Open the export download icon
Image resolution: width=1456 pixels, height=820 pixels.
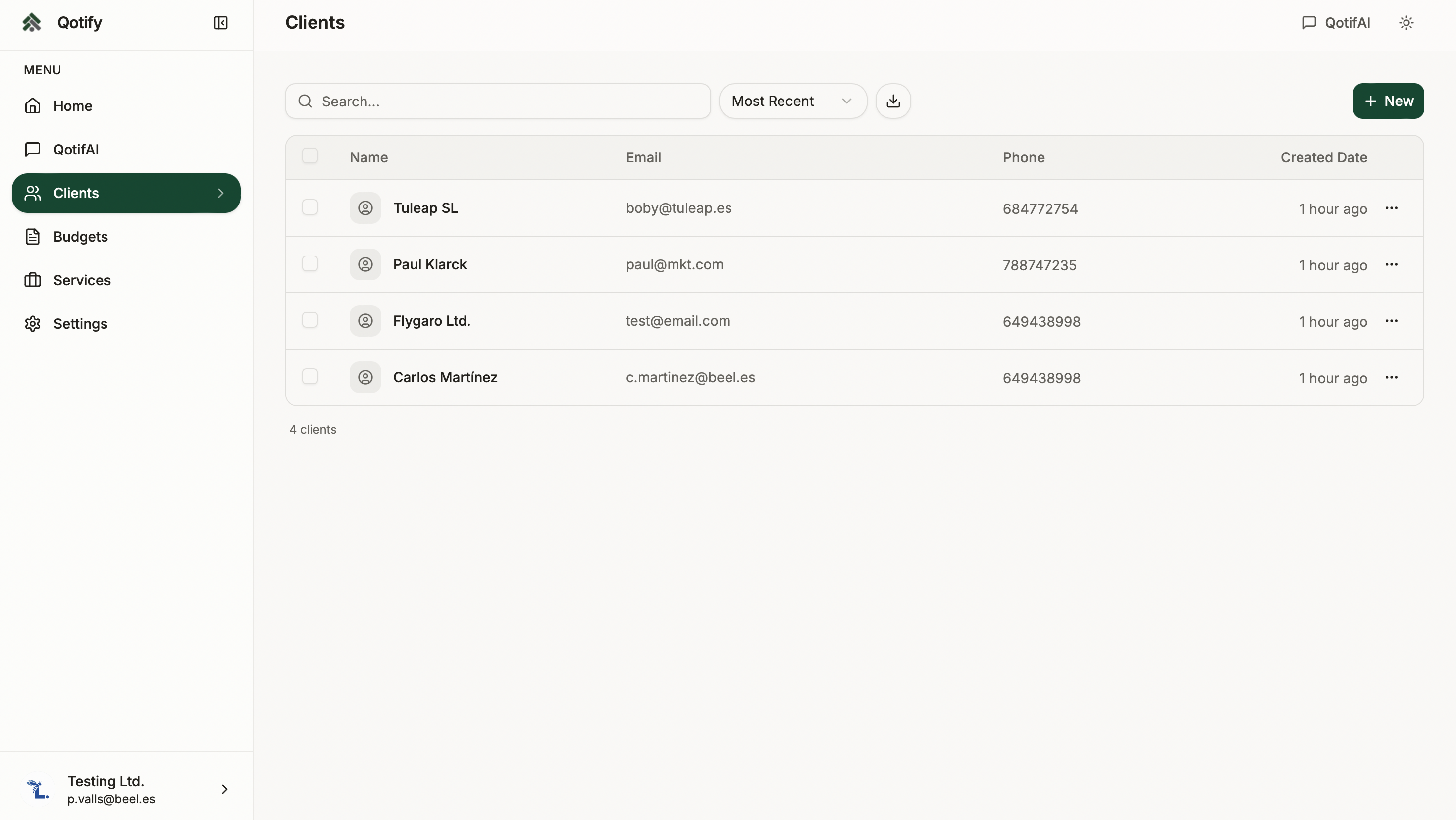coord(892,101)
